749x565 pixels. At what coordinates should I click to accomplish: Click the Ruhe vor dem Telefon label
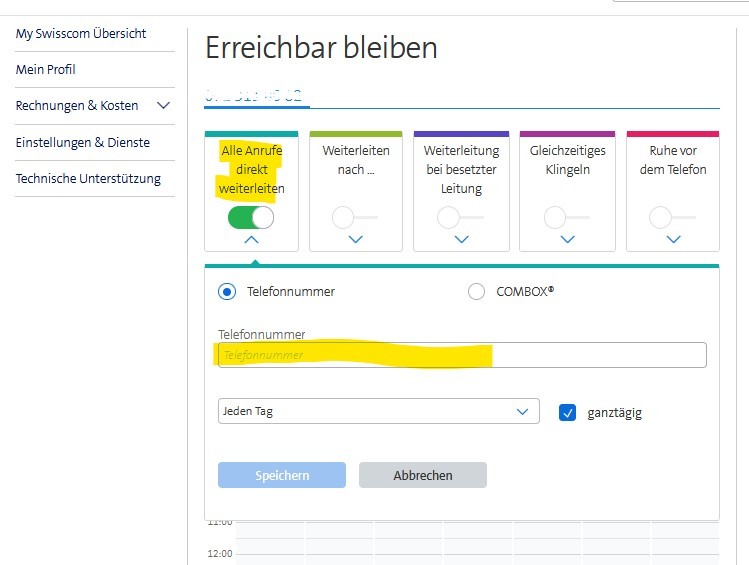(x=673, y=160)
